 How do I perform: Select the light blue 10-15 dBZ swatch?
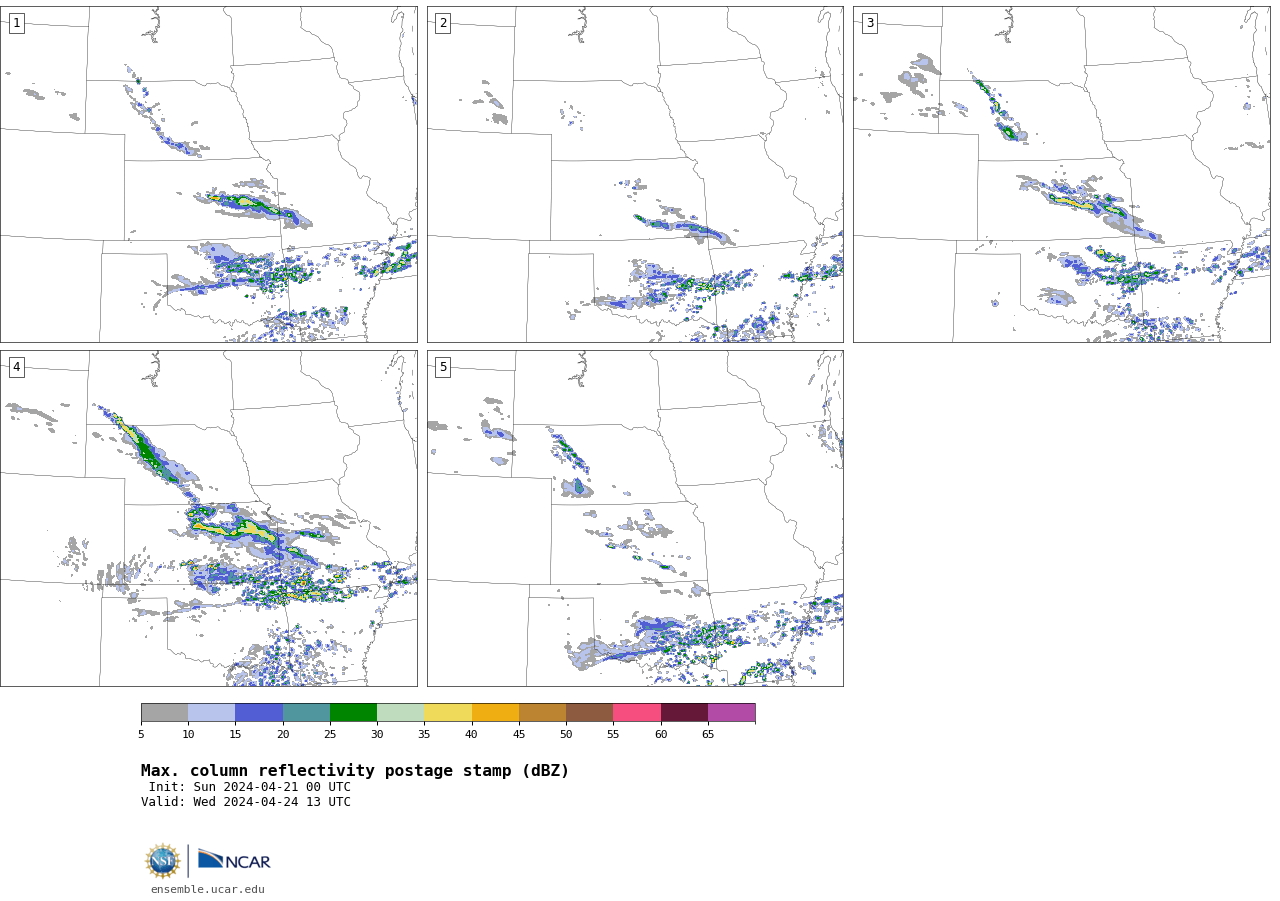tap(212, 712)
